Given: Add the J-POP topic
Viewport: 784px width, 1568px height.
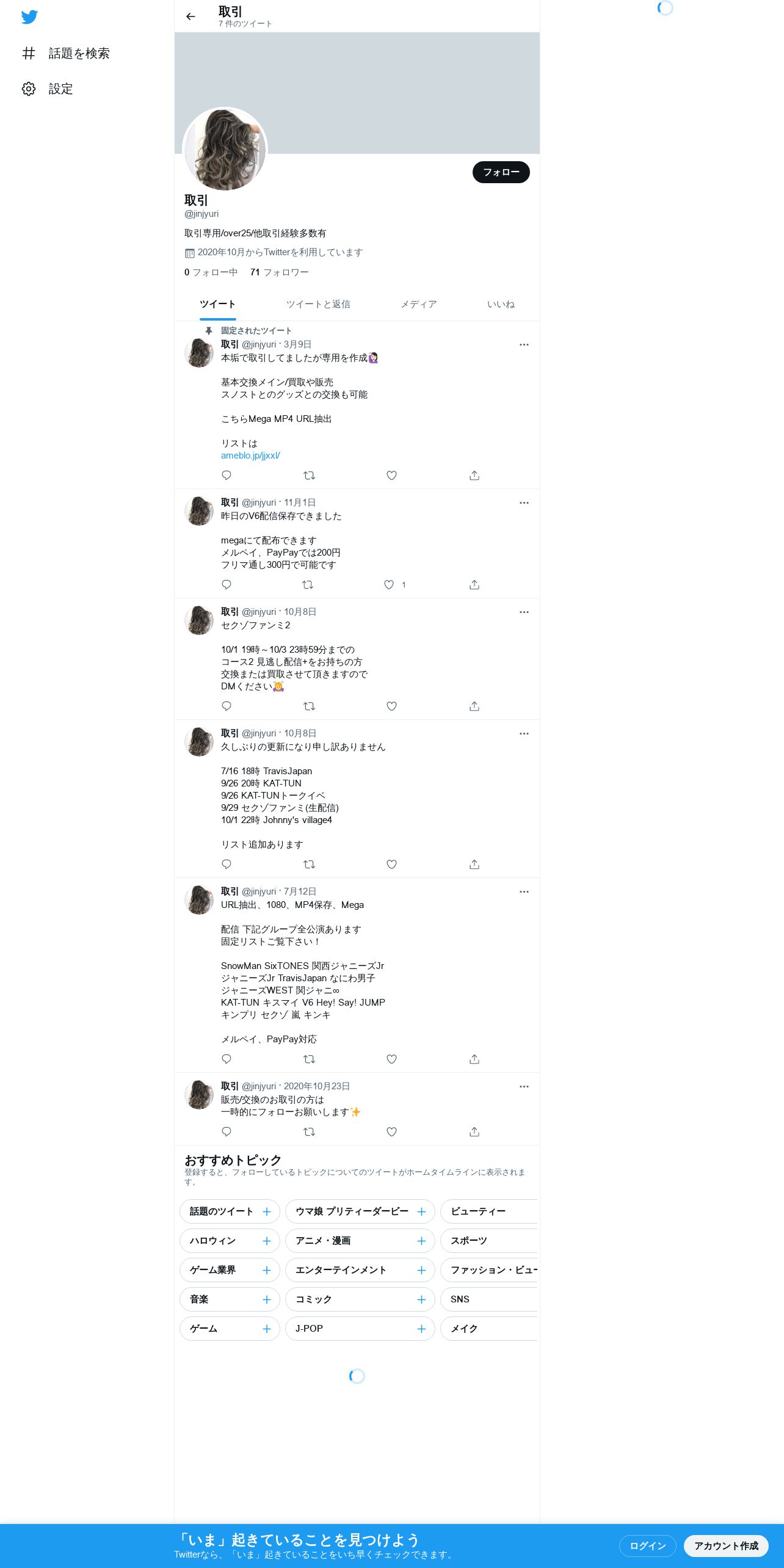Looking at the screenshot, I should (421, 1329).
